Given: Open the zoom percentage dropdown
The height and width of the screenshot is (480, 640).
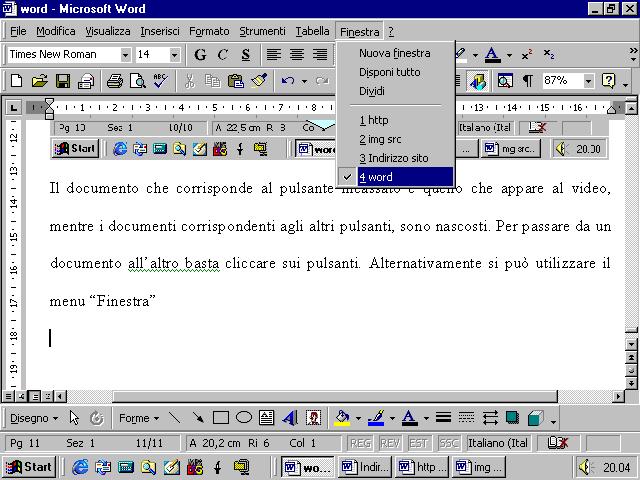Looking at the screenshot, I should [x=588, y=81].
